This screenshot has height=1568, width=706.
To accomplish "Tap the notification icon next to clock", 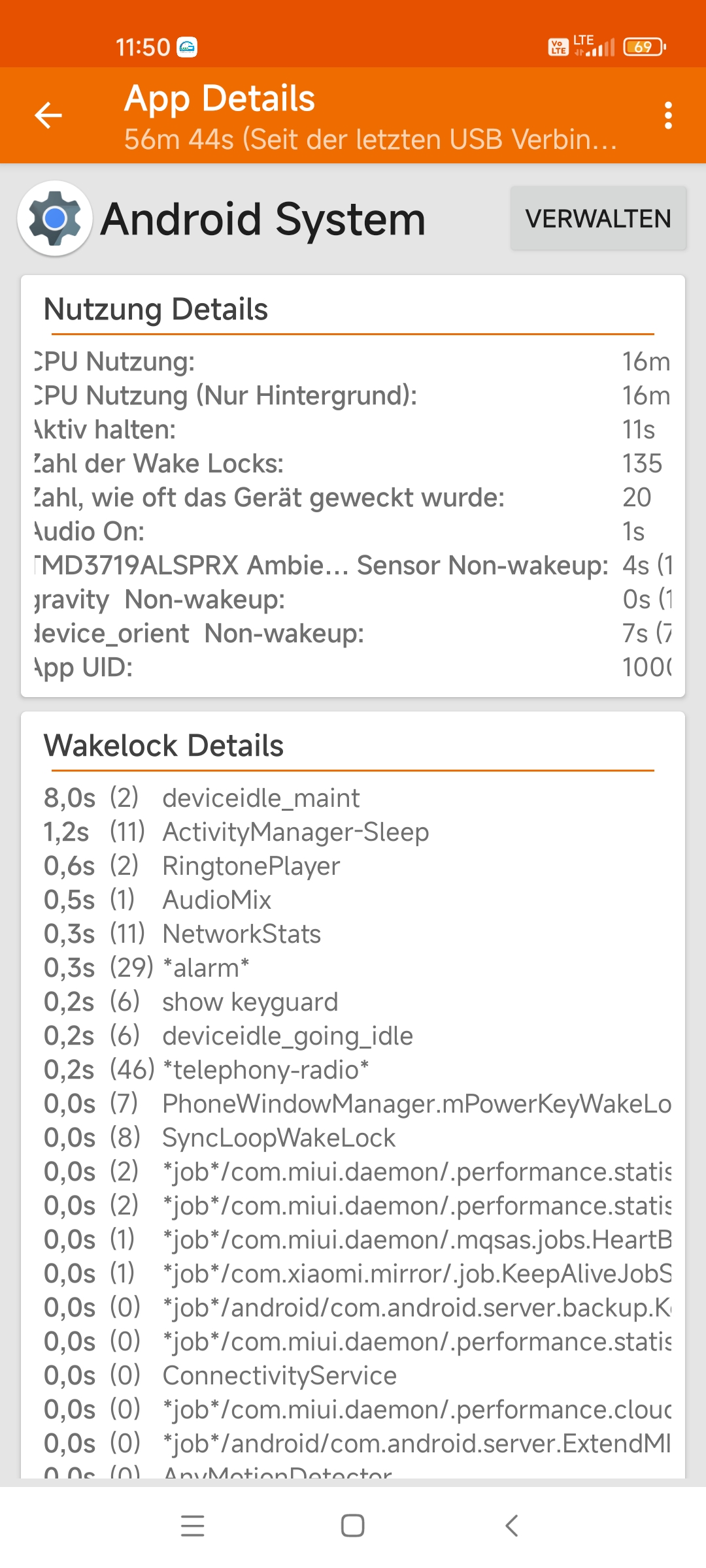I will 187,47.
